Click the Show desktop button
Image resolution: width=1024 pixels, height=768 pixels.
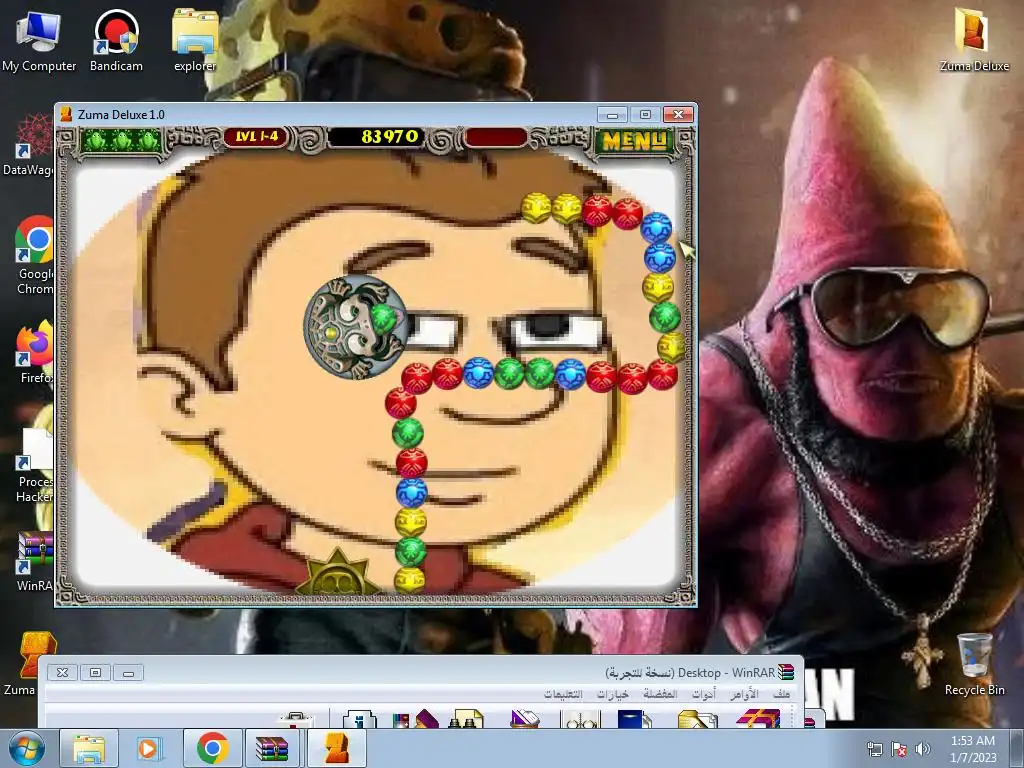pyautogui.click(x=1018, y=748)
